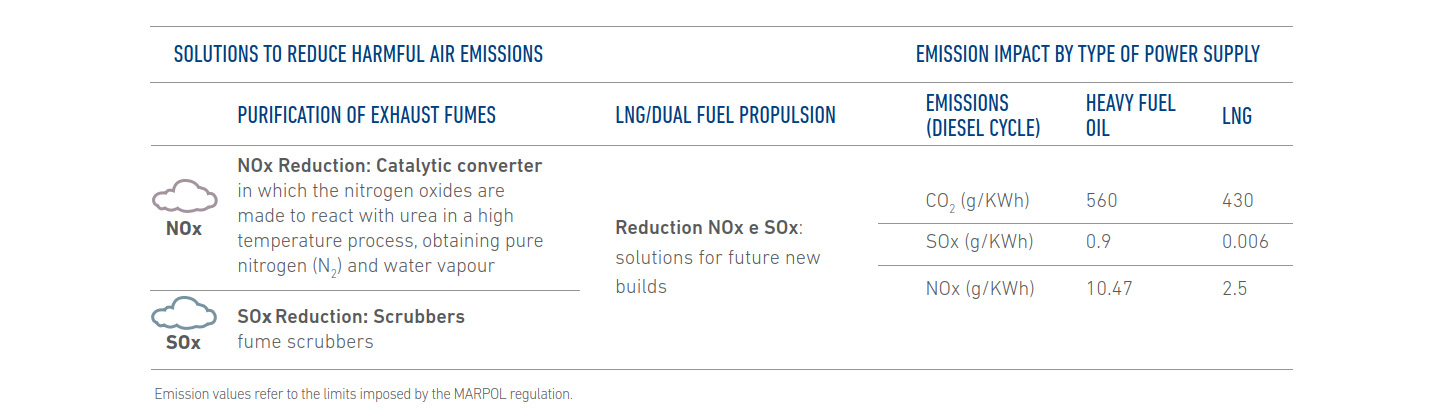The image size is (1440, 420).
Task: Click the heavy fuel oil CO2 value 560
Action: (x=1102, y=201)
